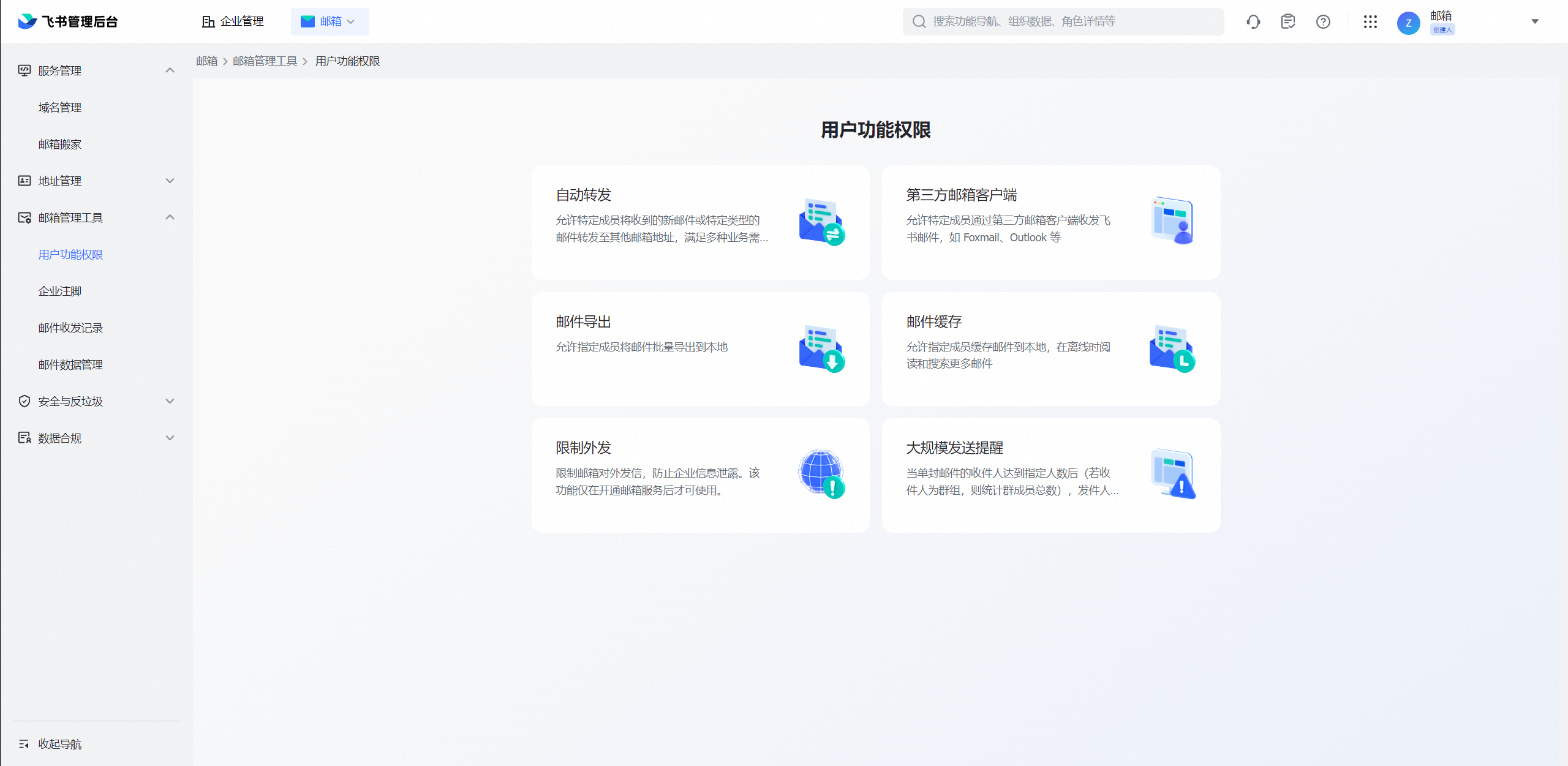Expand the 地址管理 sidebar section
1568x766 pixels.
pos(170,181)
